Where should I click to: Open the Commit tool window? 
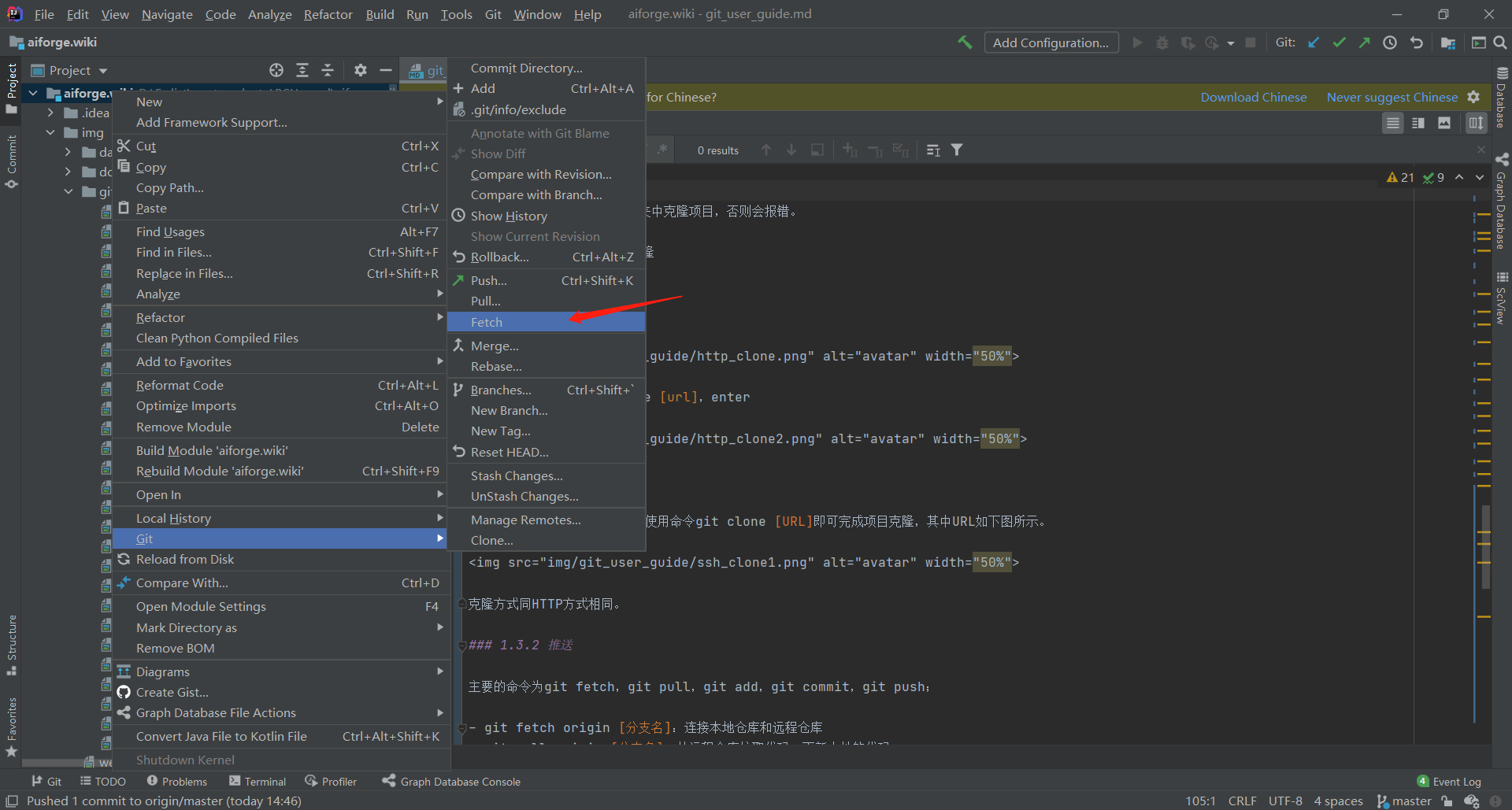pos(11,161)
